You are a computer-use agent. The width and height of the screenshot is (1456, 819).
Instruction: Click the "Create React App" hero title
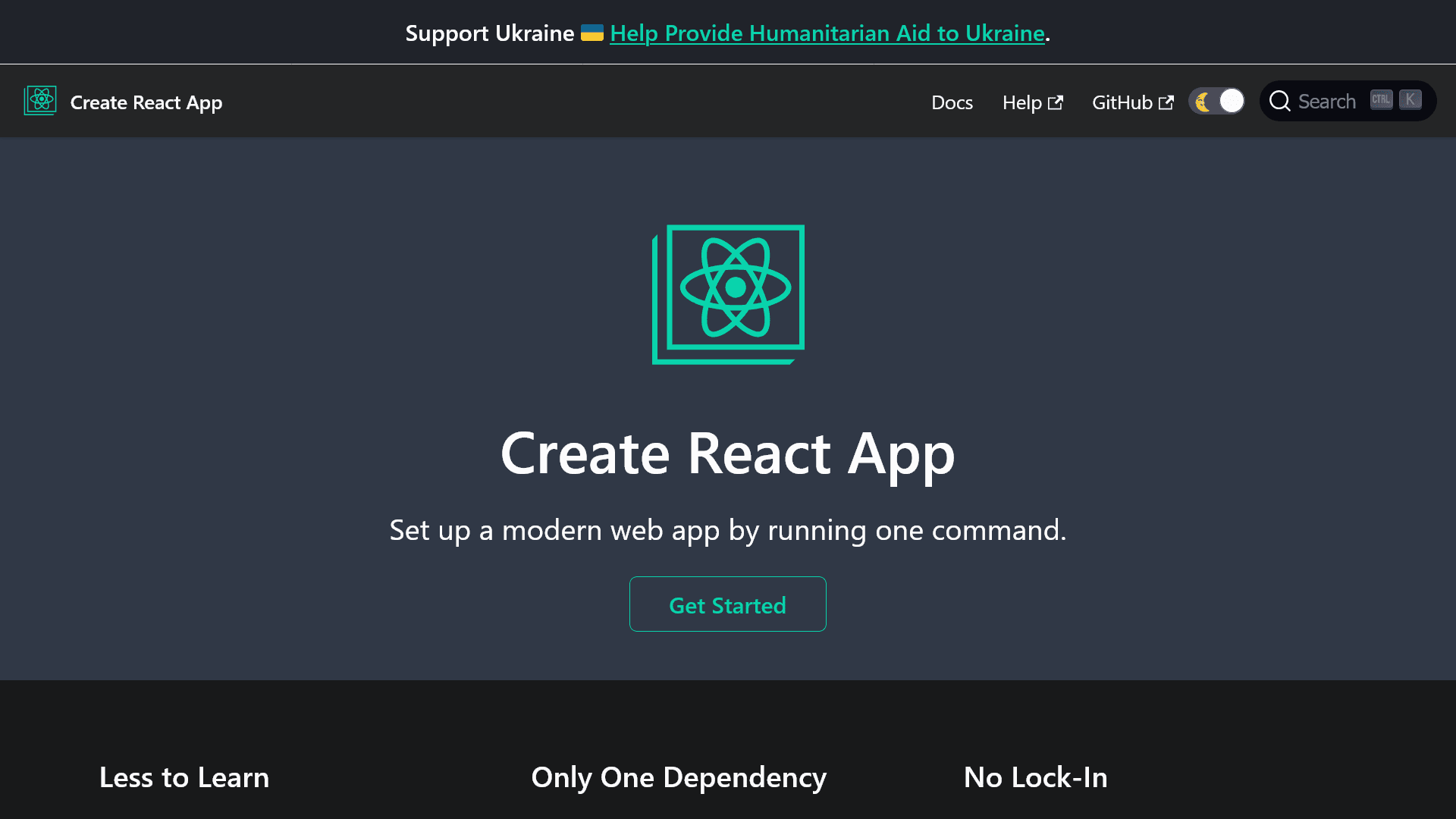pos(728,453)
